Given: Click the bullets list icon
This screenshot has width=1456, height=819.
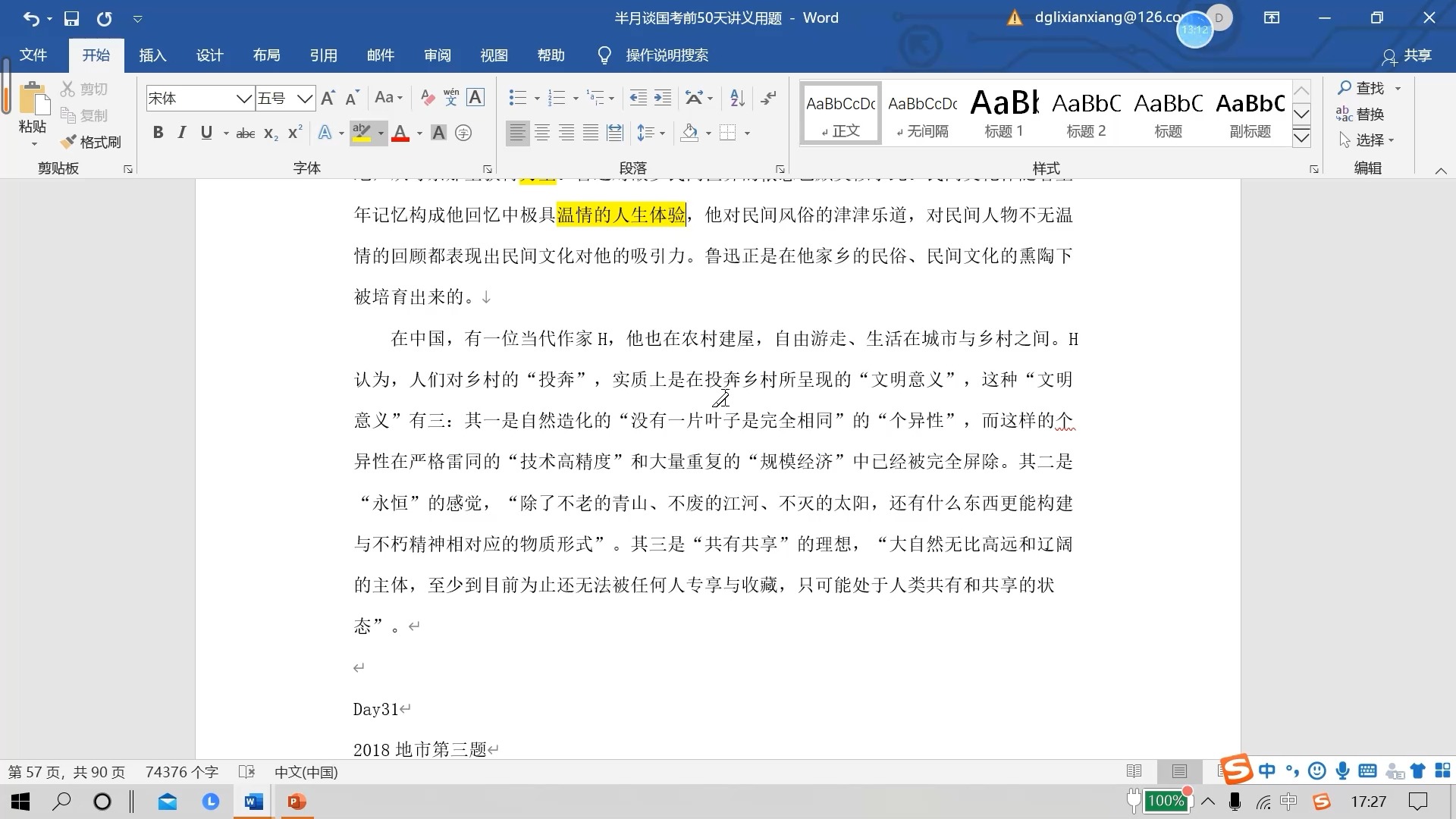Looking at the screenshot, I should 517,97.
